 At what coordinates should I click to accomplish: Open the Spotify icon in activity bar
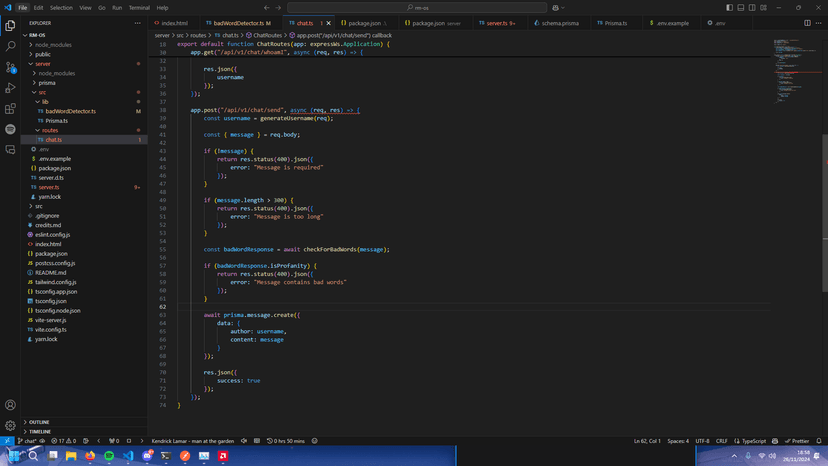pyautogui.click(x=10, y=129)
